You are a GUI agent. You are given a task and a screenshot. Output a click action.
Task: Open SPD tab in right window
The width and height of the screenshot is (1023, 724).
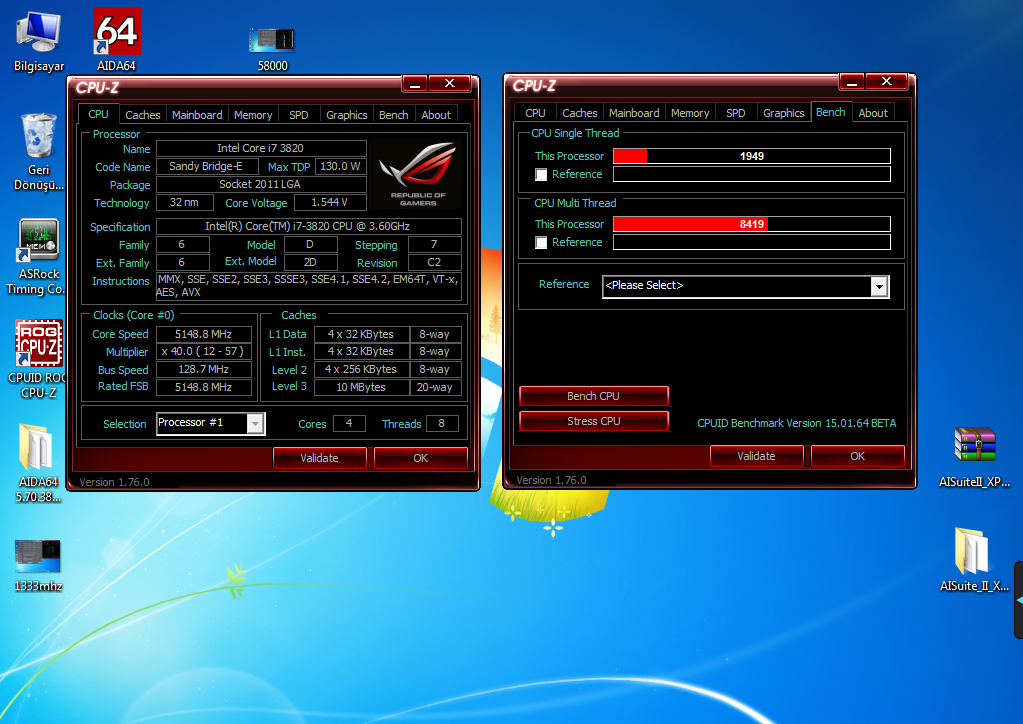point(735,113)
